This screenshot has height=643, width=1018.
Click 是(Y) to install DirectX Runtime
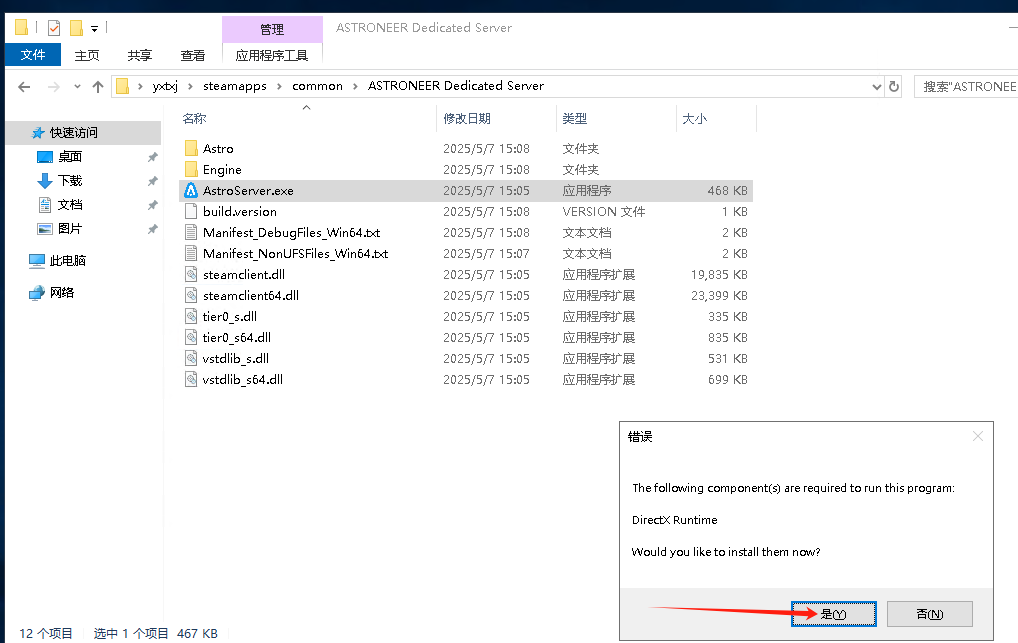(834, 614)
